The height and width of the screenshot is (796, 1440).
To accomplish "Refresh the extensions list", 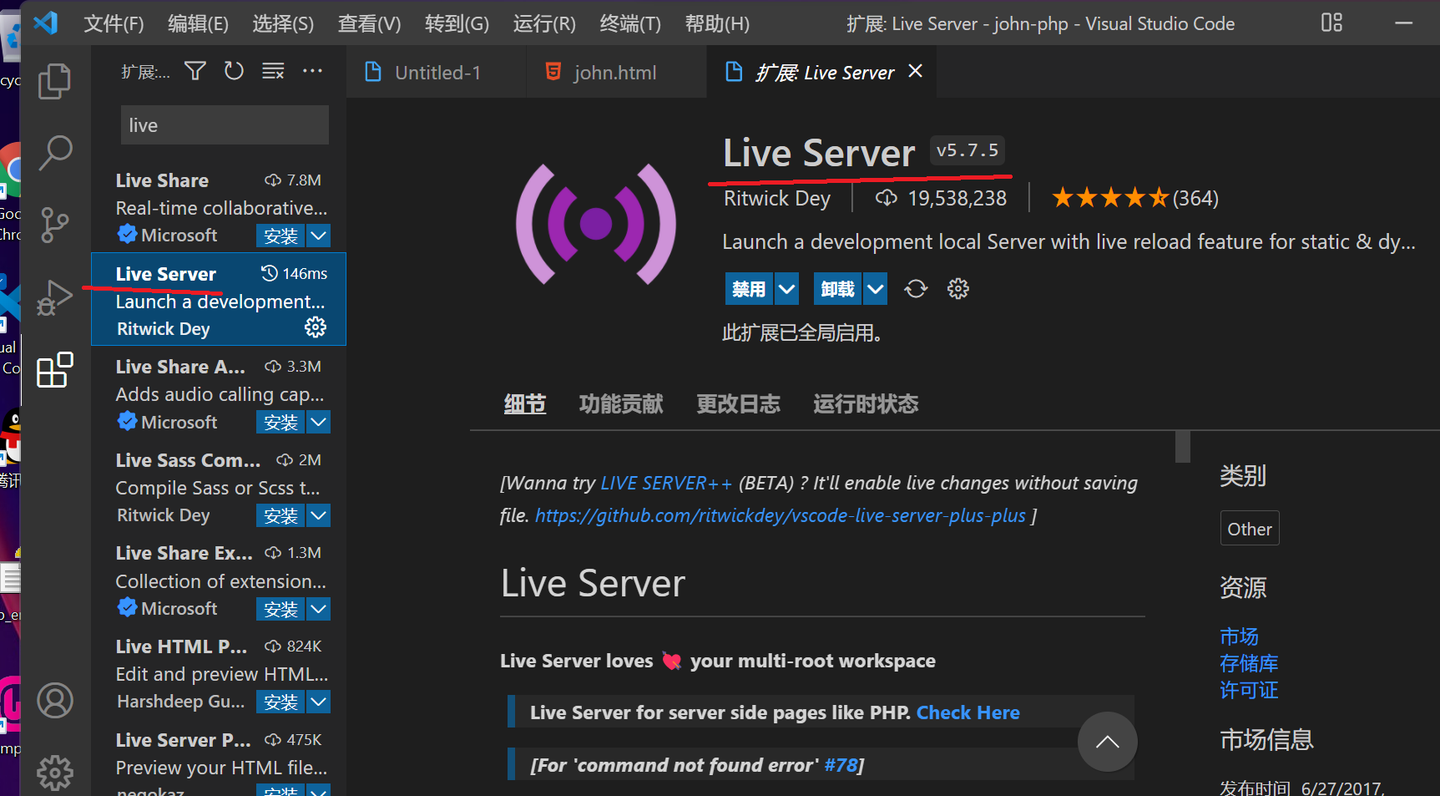I will [233, 71].
